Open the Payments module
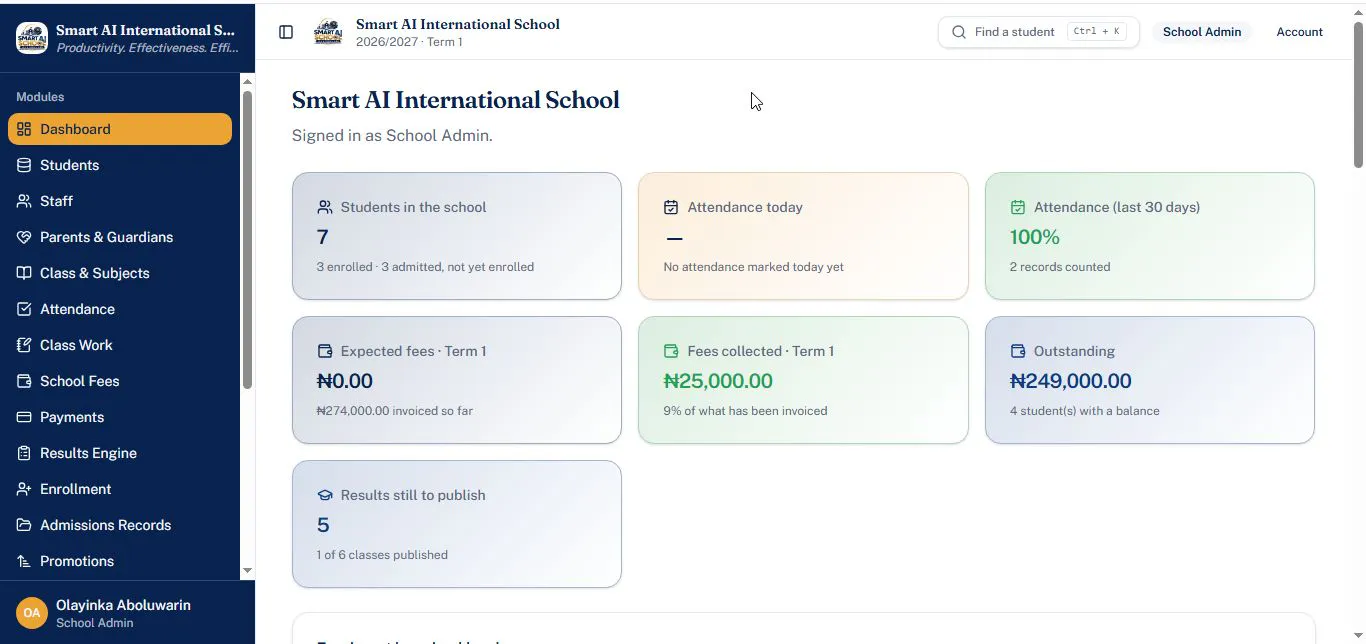 pyautogui.click(x=120, y=417)
